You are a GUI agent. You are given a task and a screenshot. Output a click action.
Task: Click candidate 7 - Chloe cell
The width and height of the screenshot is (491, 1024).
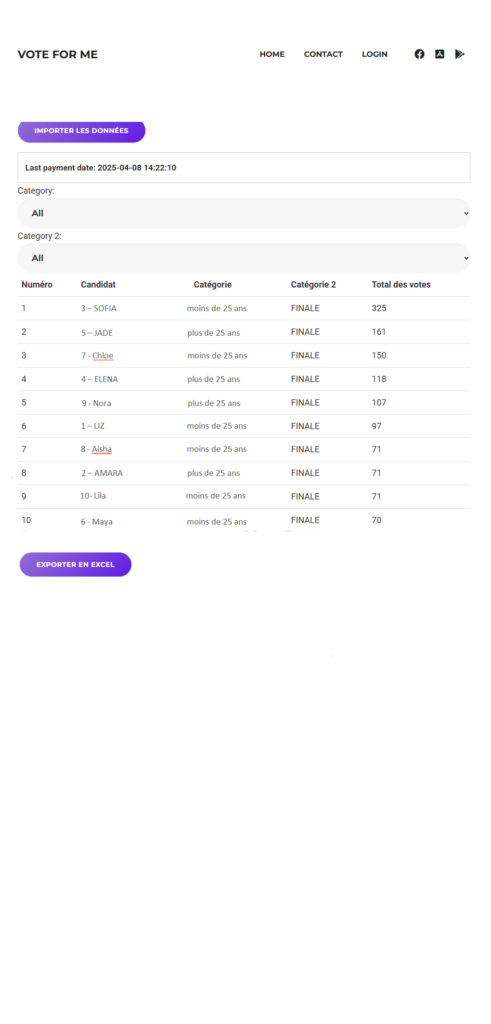click(x=97, y=356)
